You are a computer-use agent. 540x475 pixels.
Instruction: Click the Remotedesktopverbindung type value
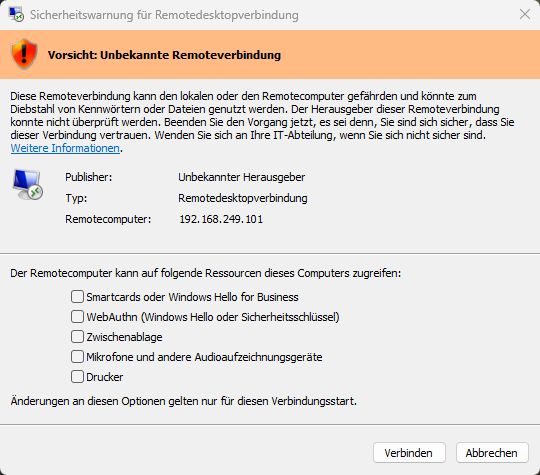click(242, 198)
